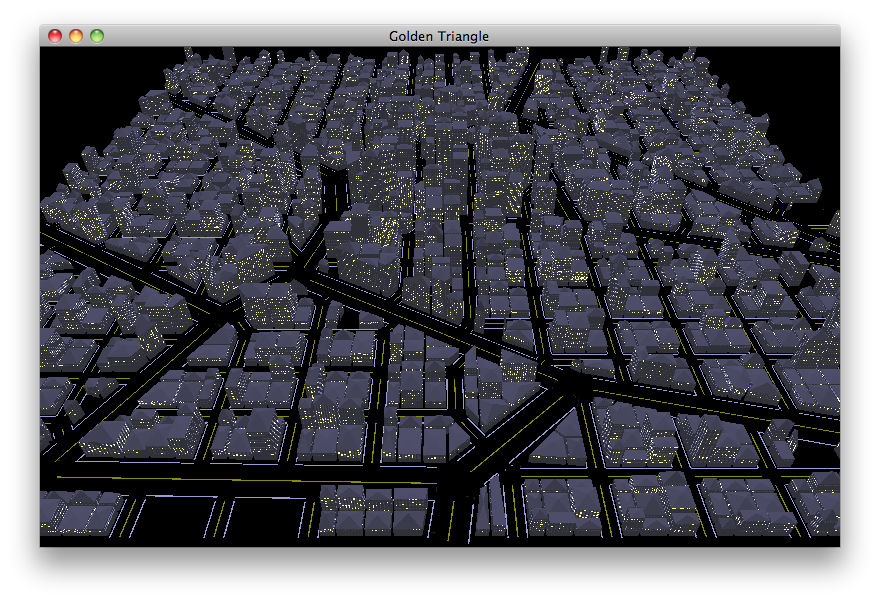This screenshot has width=880, height=602.
Task: Click empty title bar area right of title
Action: (x=680, y=36)
